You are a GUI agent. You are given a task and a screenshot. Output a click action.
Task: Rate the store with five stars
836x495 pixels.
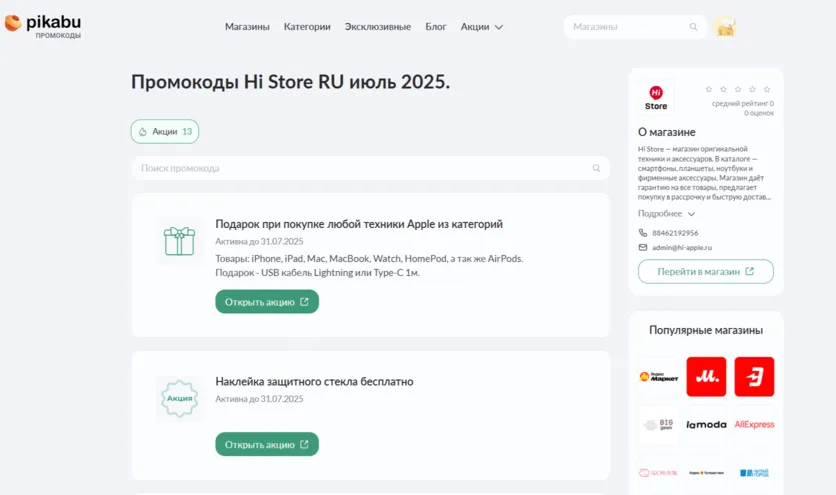(x=768, y=89)
